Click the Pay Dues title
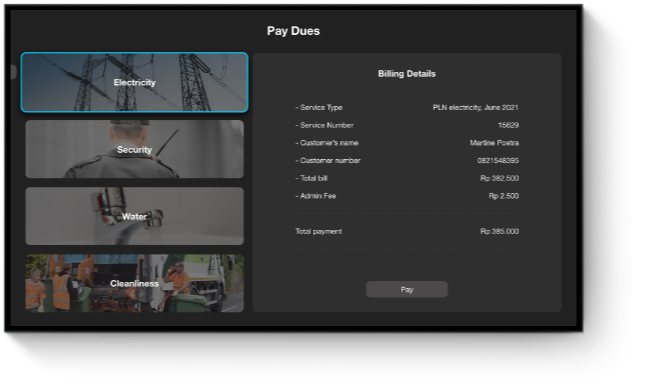657x386 pixels. pyautogui.click(x=293, y=31)
